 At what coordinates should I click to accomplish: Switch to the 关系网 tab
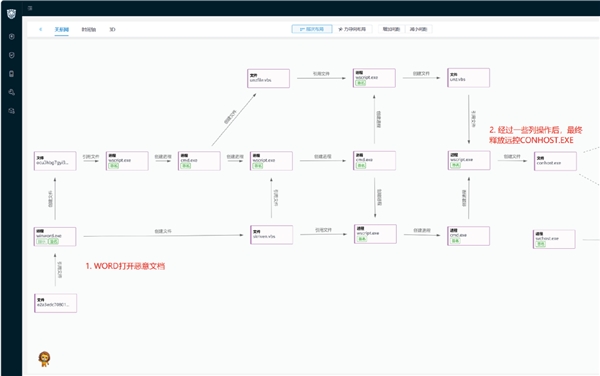coord(62,29)
